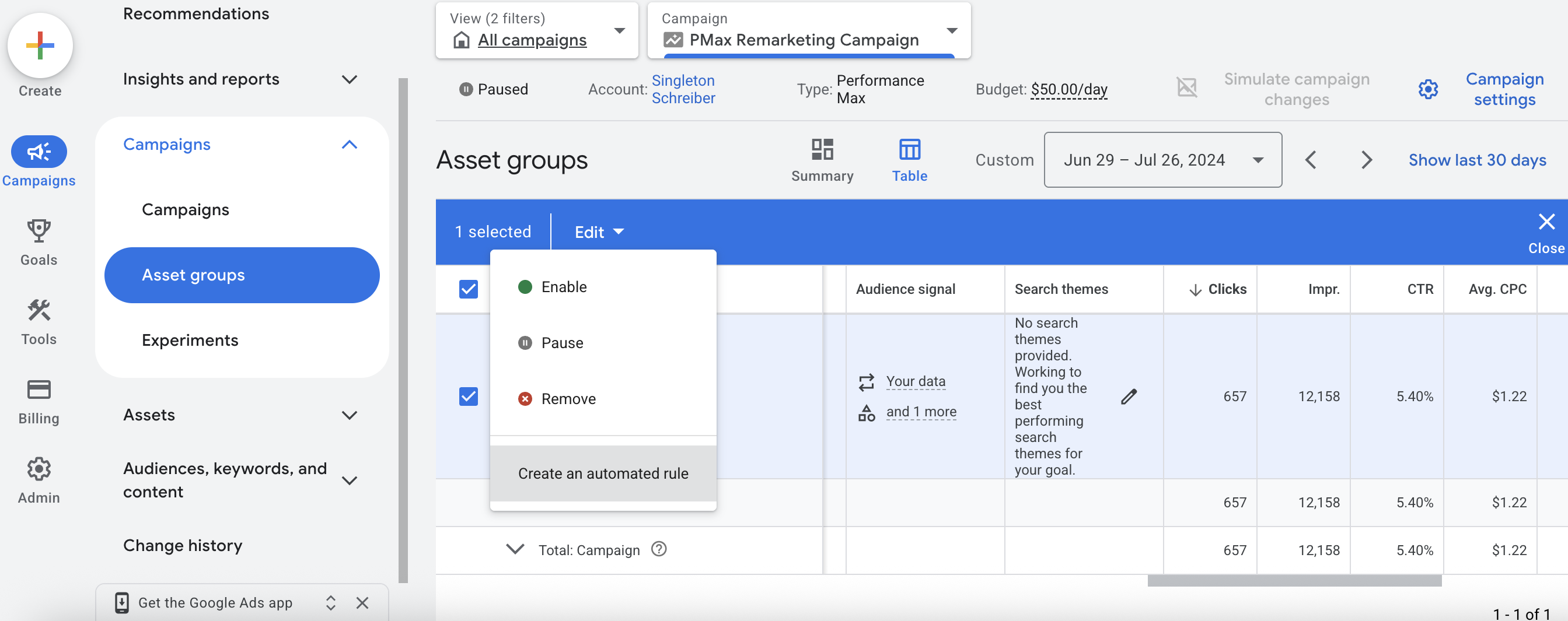This screenshot has width=1568, height=621.
Task: Open the Campaign settings link
Action: pos(1505,89)
